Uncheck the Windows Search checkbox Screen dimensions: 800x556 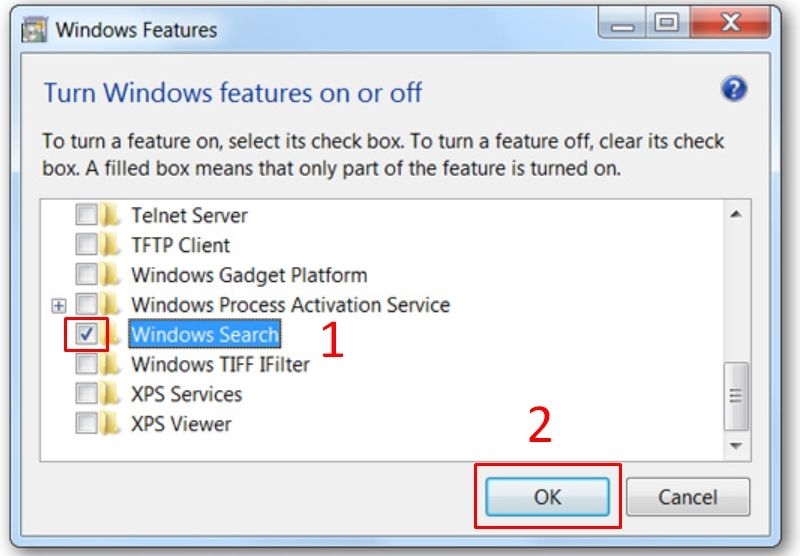click(x=87, y=334)
